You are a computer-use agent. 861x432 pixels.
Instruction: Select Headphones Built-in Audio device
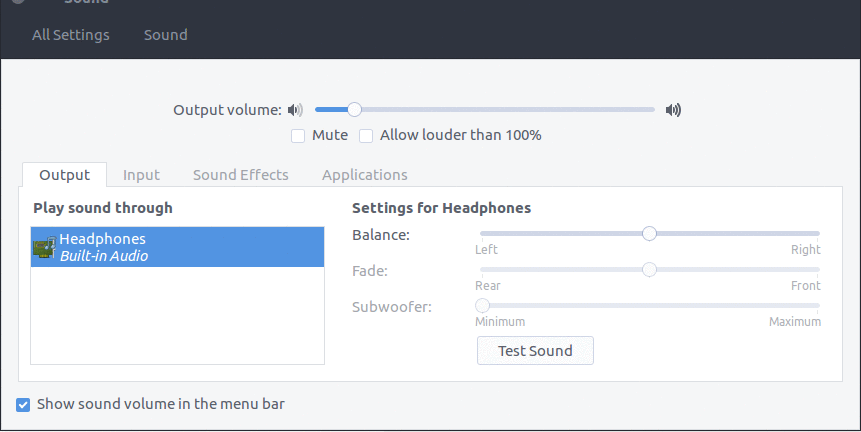(x=177, y=247)
